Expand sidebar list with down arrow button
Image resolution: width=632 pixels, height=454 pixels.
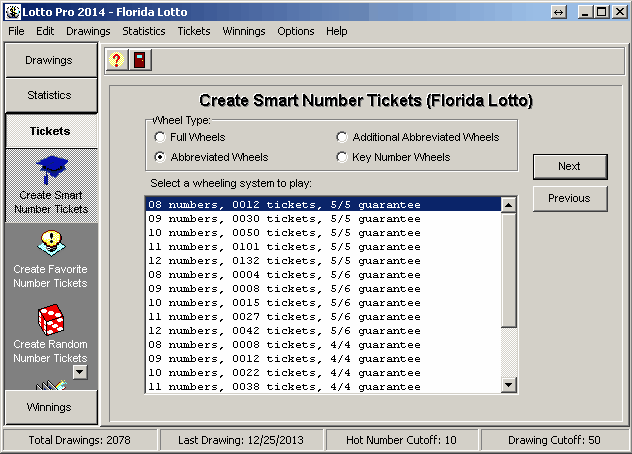[80, 372]
